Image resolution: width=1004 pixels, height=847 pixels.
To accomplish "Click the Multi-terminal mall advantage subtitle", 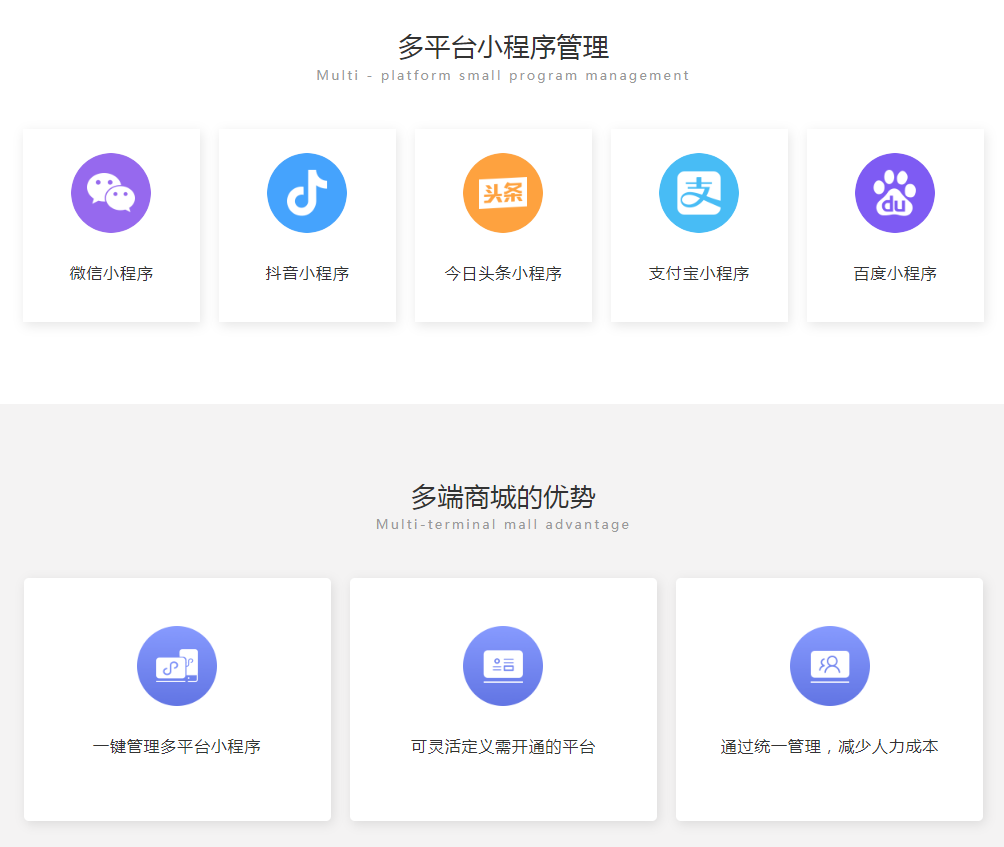I will [x=502, y=523].
